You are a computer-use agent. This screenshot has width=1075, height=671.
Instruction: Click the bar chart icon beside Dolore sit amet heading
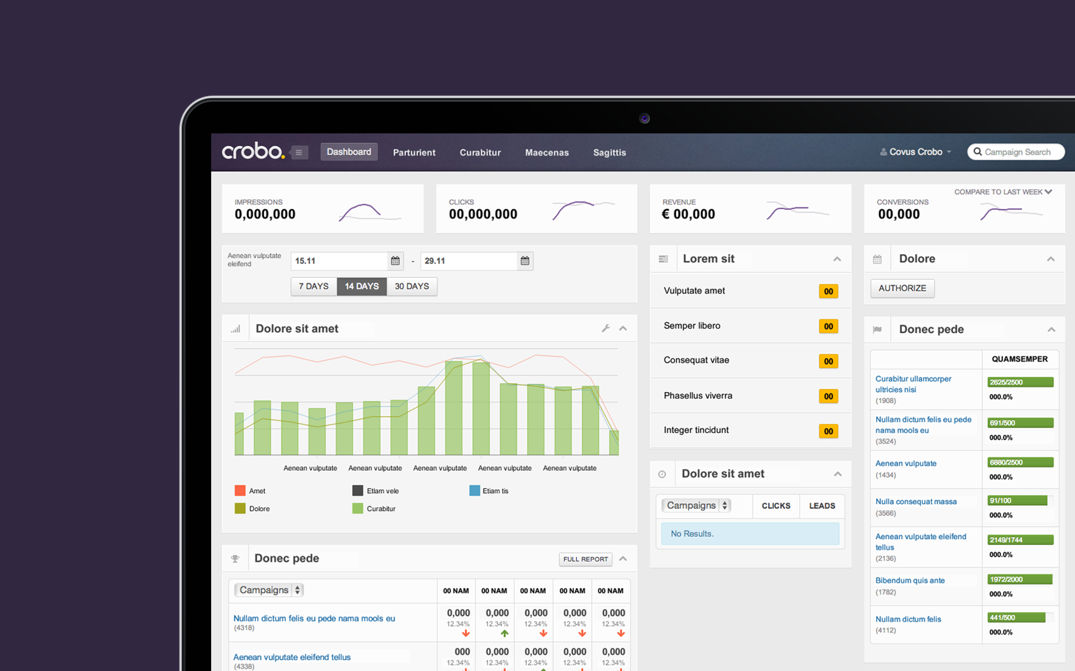(x=235, y=329)
